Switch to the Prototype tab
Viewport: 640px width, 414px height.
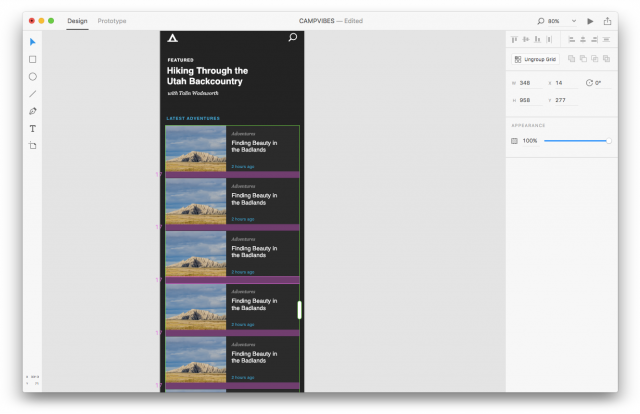click(112, 20)
